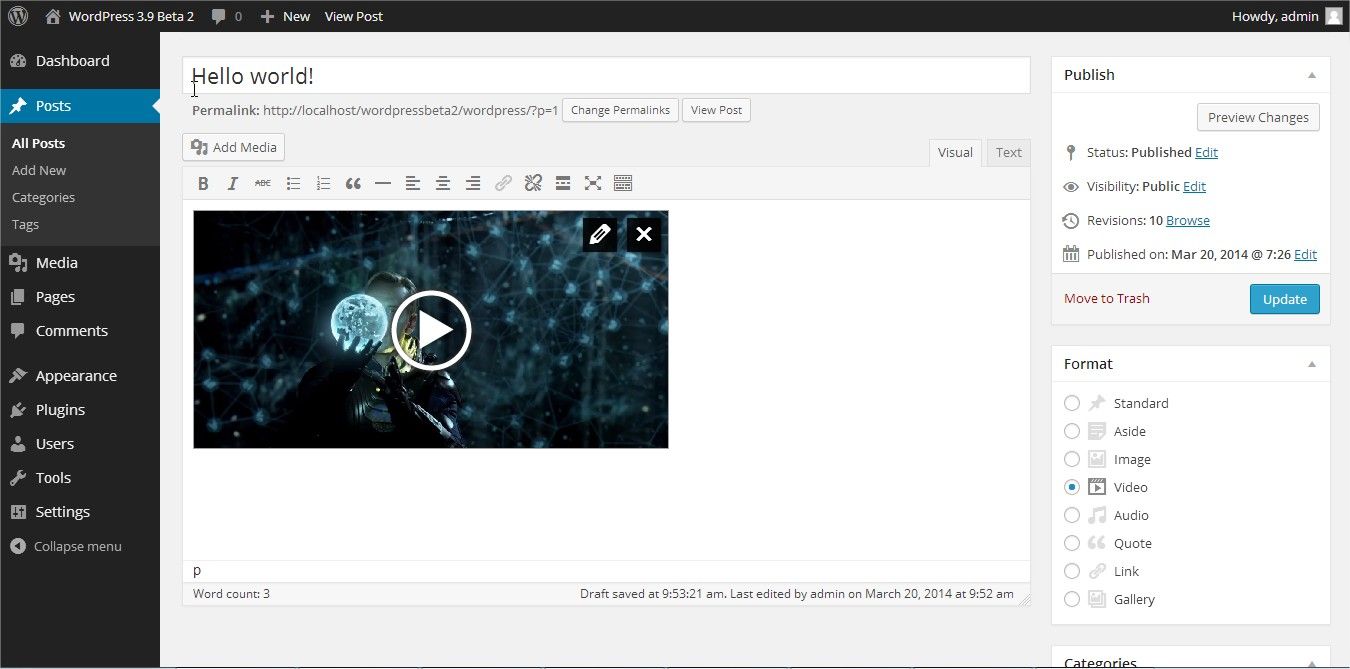Select the Image post format

coord(1072,459)
